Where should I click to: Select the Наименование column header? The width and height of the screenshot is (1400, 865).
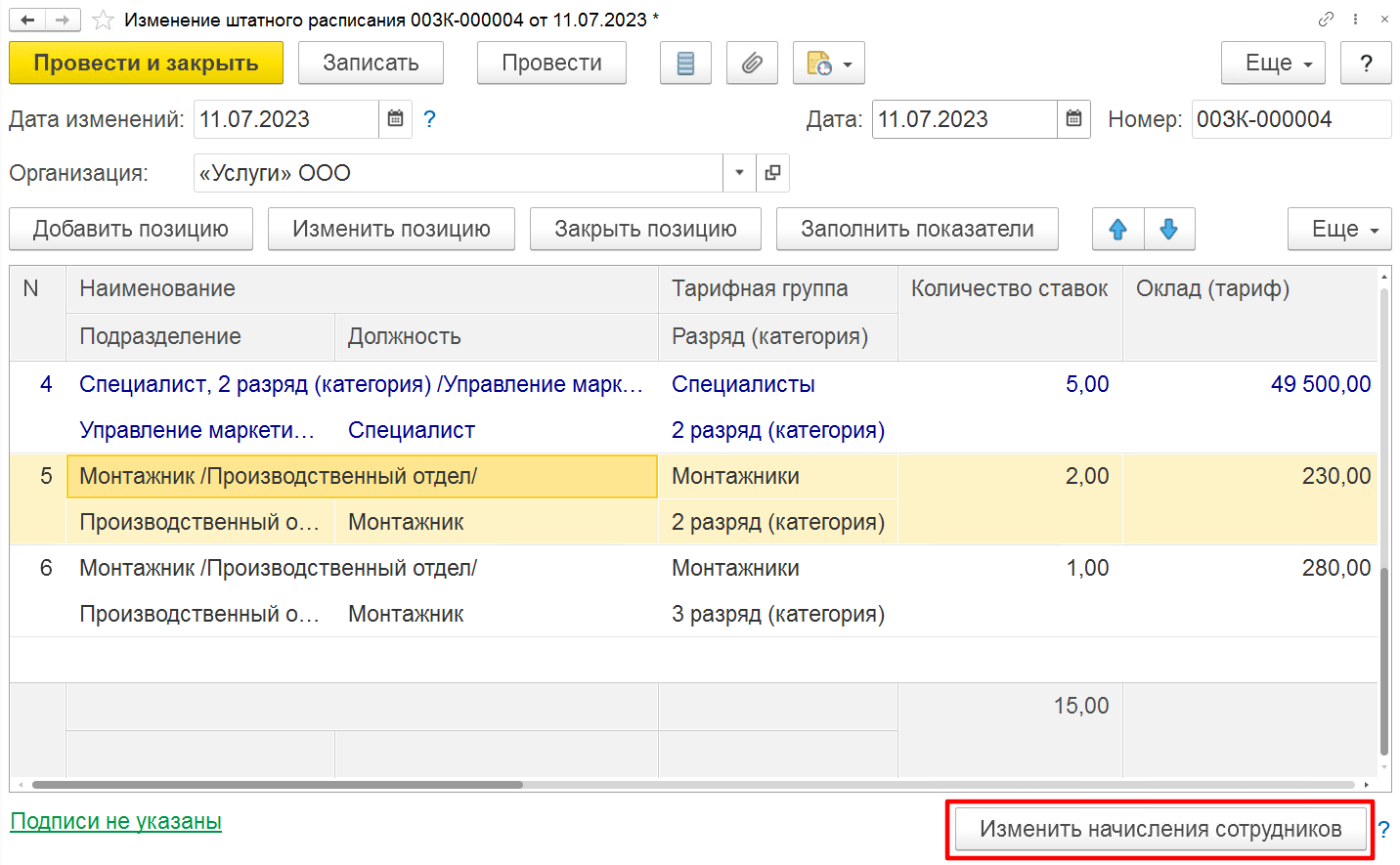point(362,289)
